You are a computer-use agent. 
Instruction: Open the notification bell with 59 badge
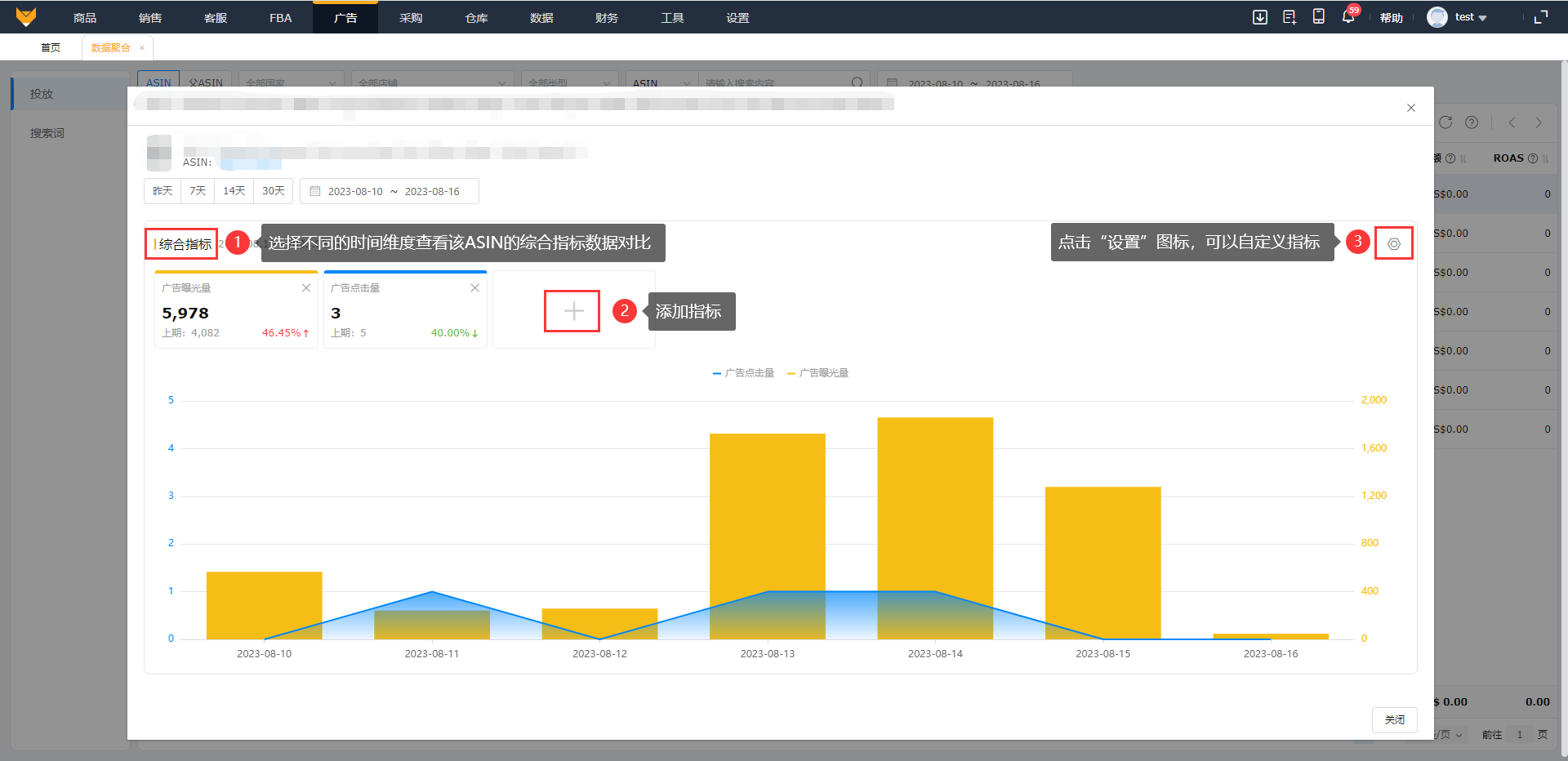point(1347,17)
